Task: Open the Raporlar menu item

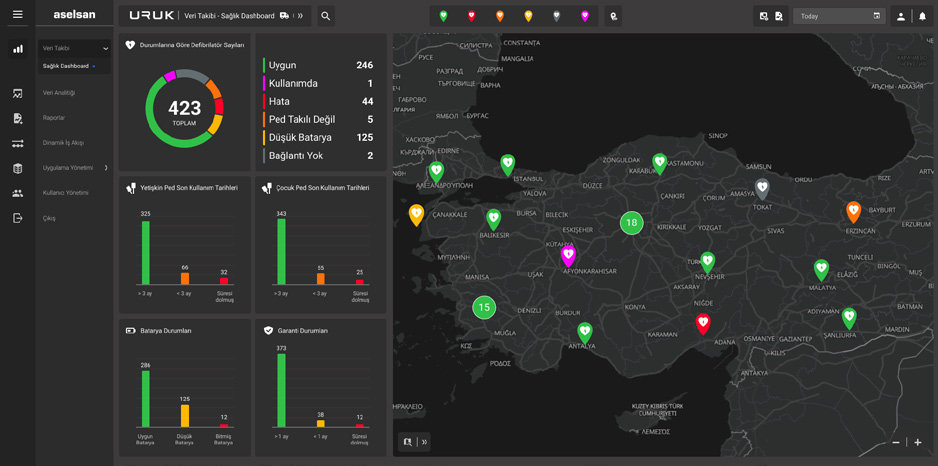Action: click(54, 118)
